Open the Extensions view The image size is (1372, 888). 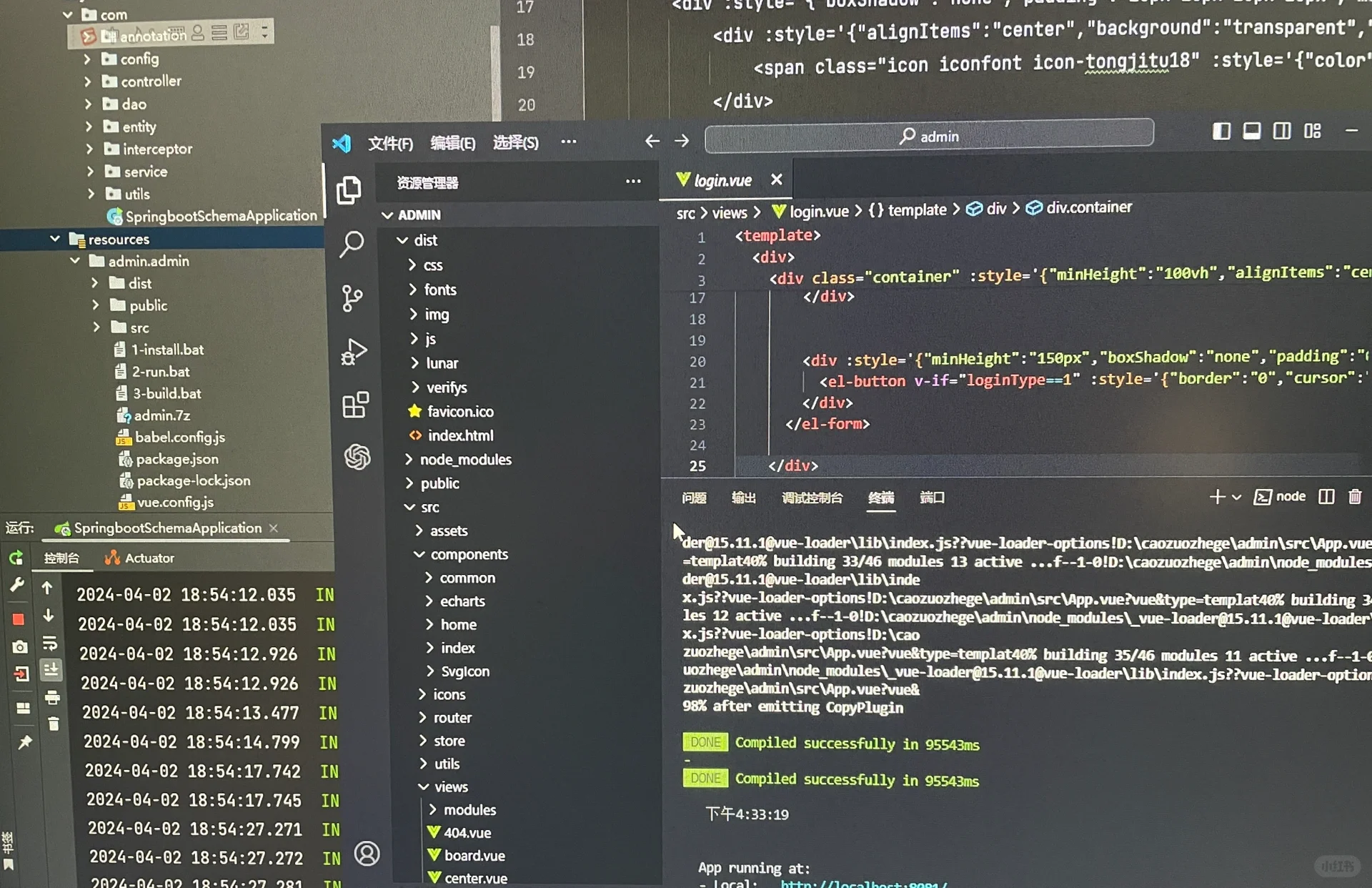[x=355, y=405]
